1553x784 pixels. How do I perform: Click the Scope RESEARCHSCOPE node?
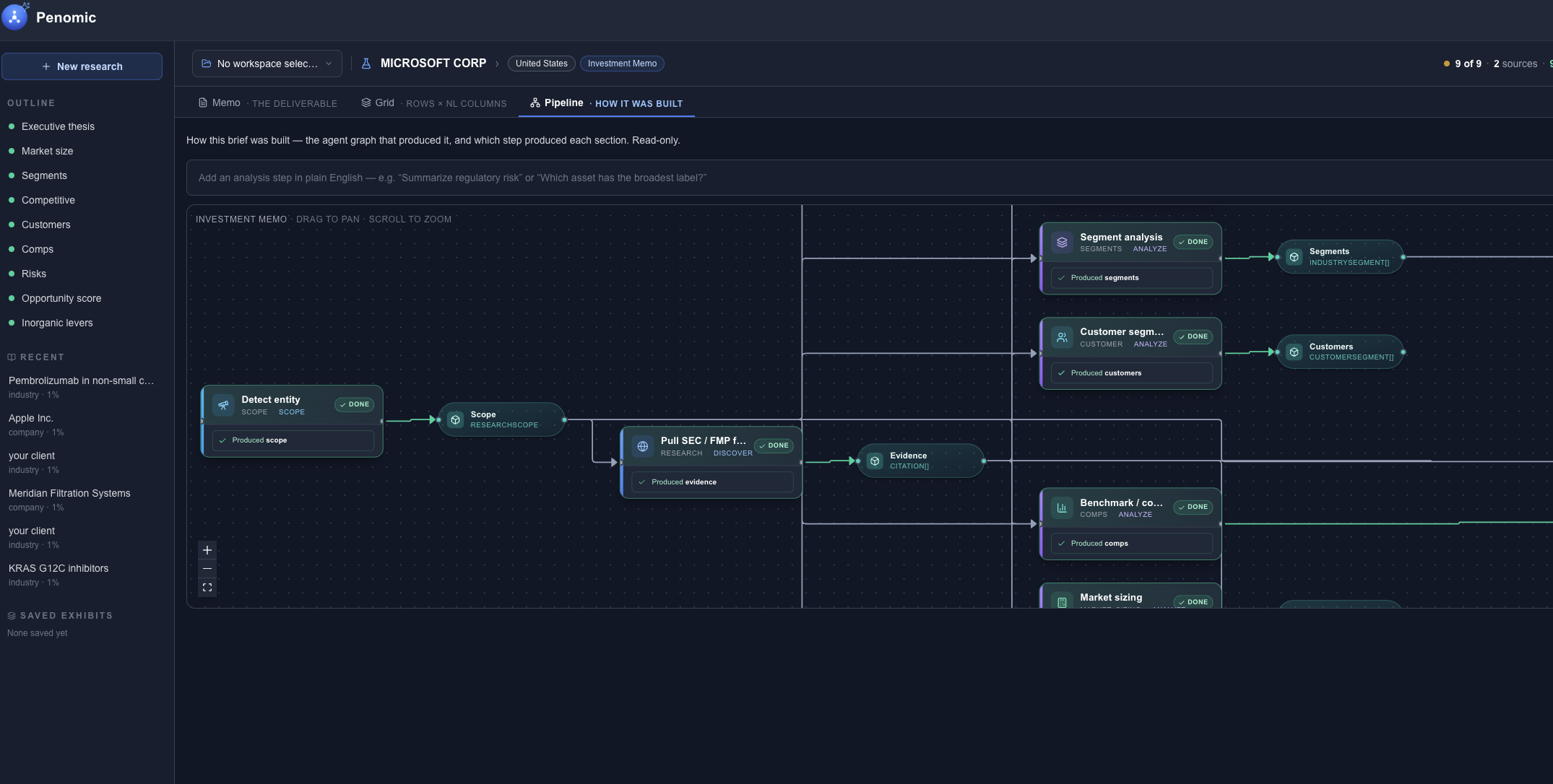(x=501, y=419)
